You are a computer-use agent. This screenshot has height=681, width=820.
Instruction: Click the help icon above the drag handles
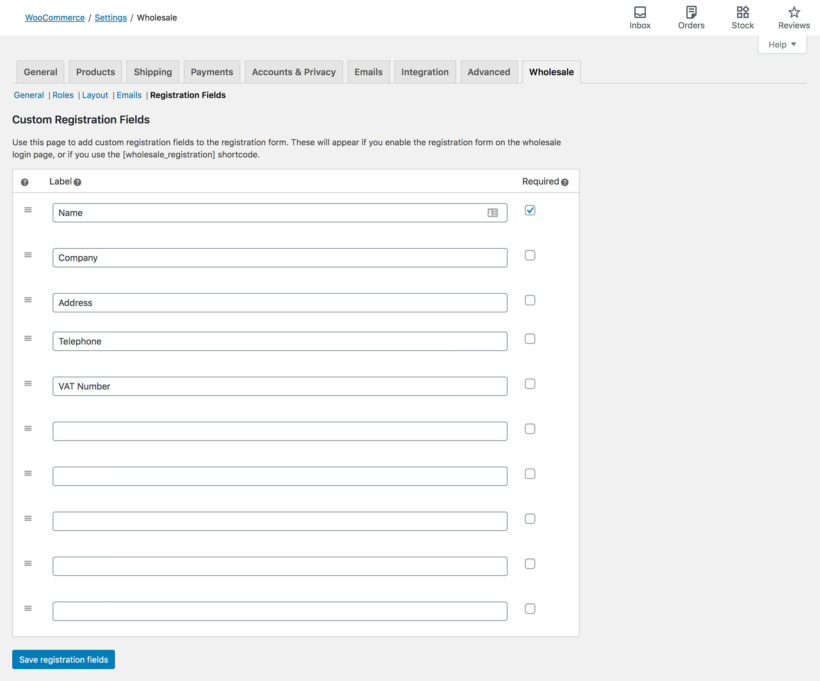click(x=22, y=181)
